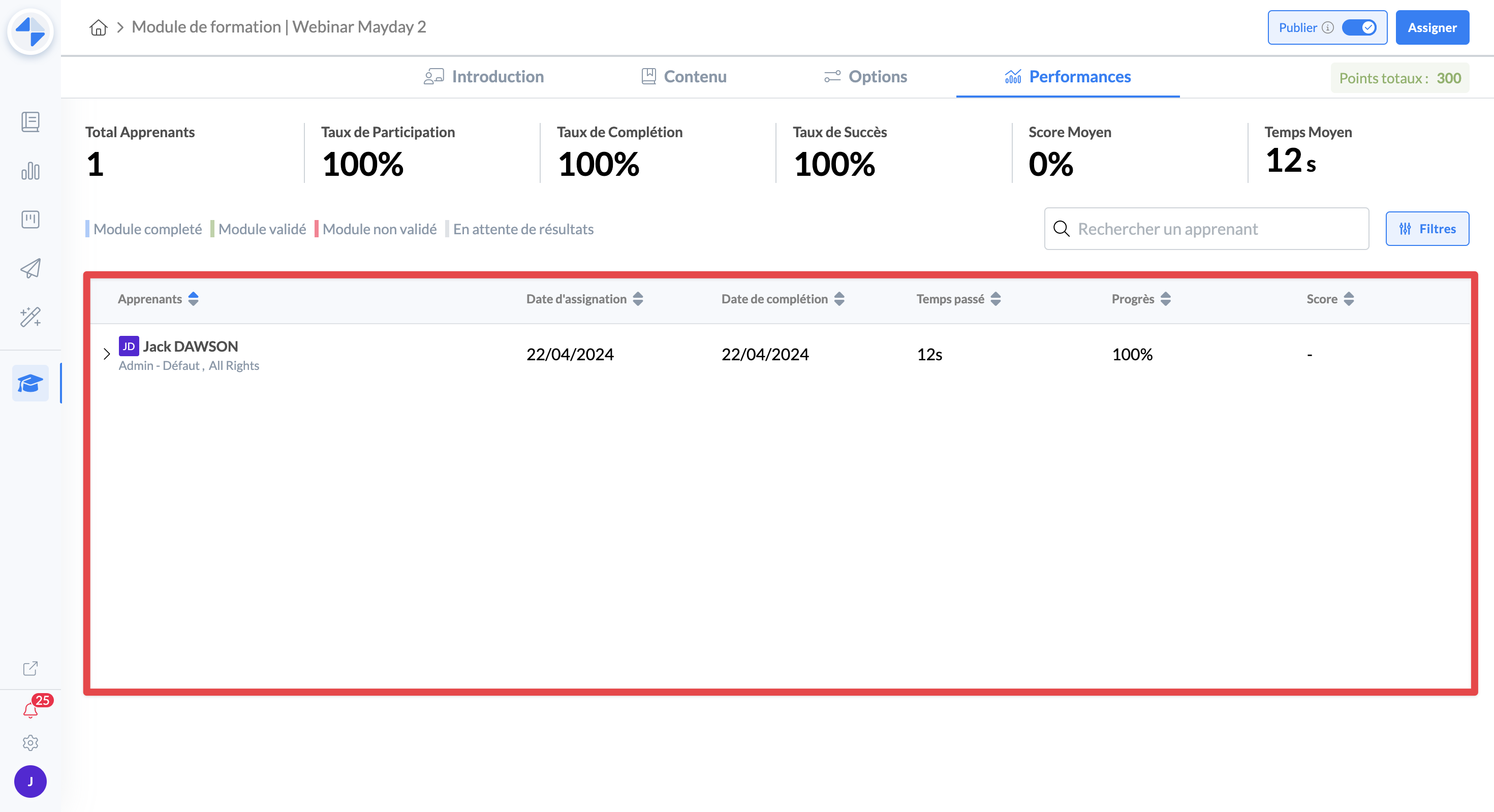Image resolution: width=1494 pixels, height=812 pixels.
Task: Click the graduation cap training icon
Action: 30,383
